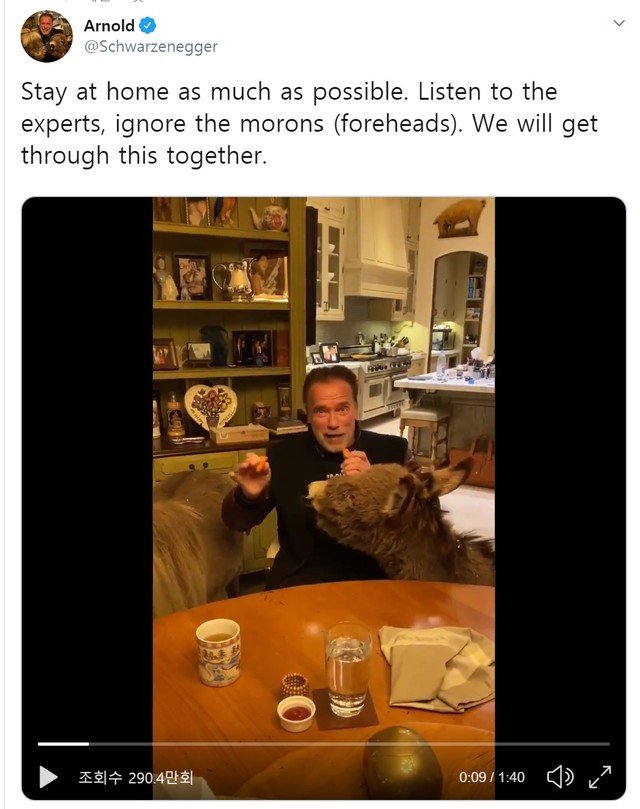The width and height of the screenshot is (640, 809).
Task: Open the @Schwarzenegger handle link
Action: 151,46
